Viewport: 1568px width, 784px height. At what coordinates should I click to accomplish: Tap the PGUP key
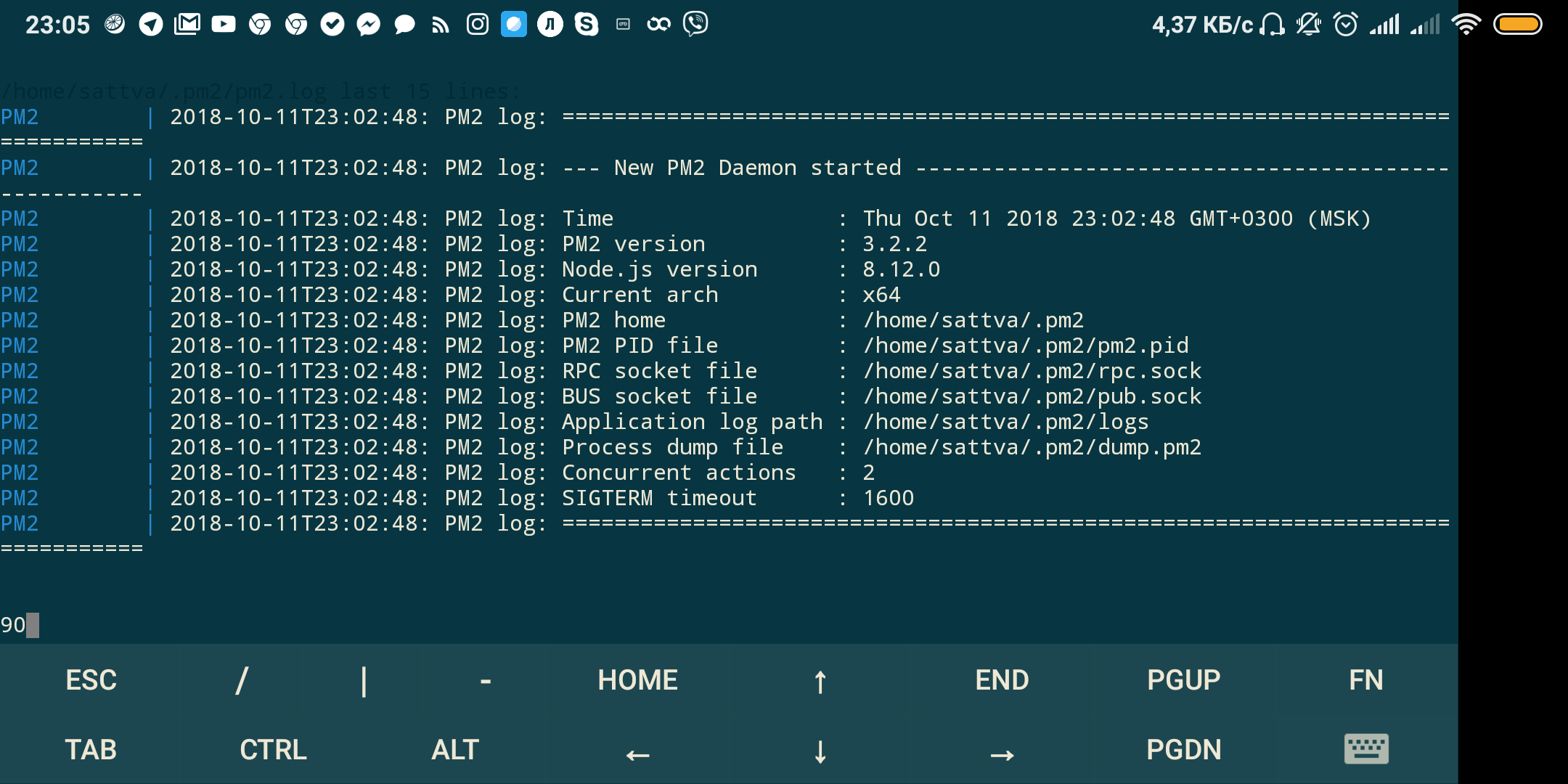click(x=1184, y=680)
